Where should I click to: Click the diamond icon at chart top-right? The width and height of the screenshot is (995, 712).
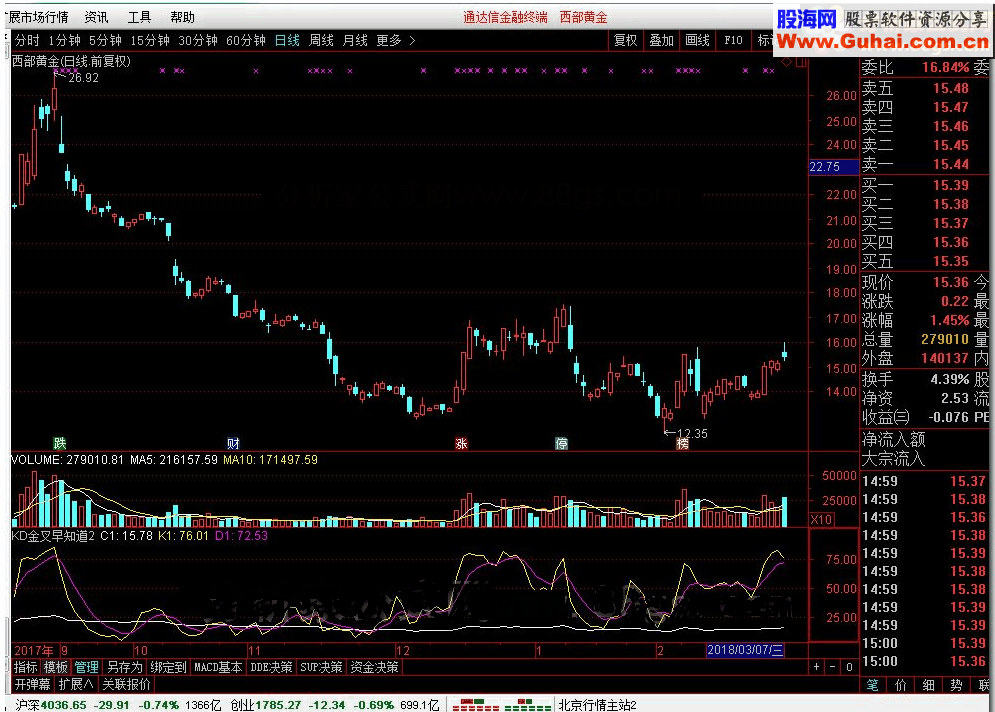(x=787, y=62)
